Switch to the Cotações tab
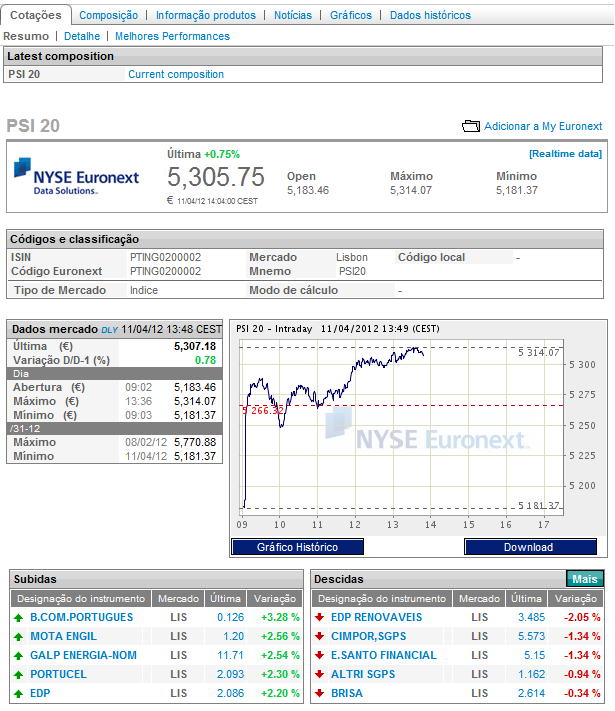The height and width of the screenshot is (711, 615). click(36, 15)
